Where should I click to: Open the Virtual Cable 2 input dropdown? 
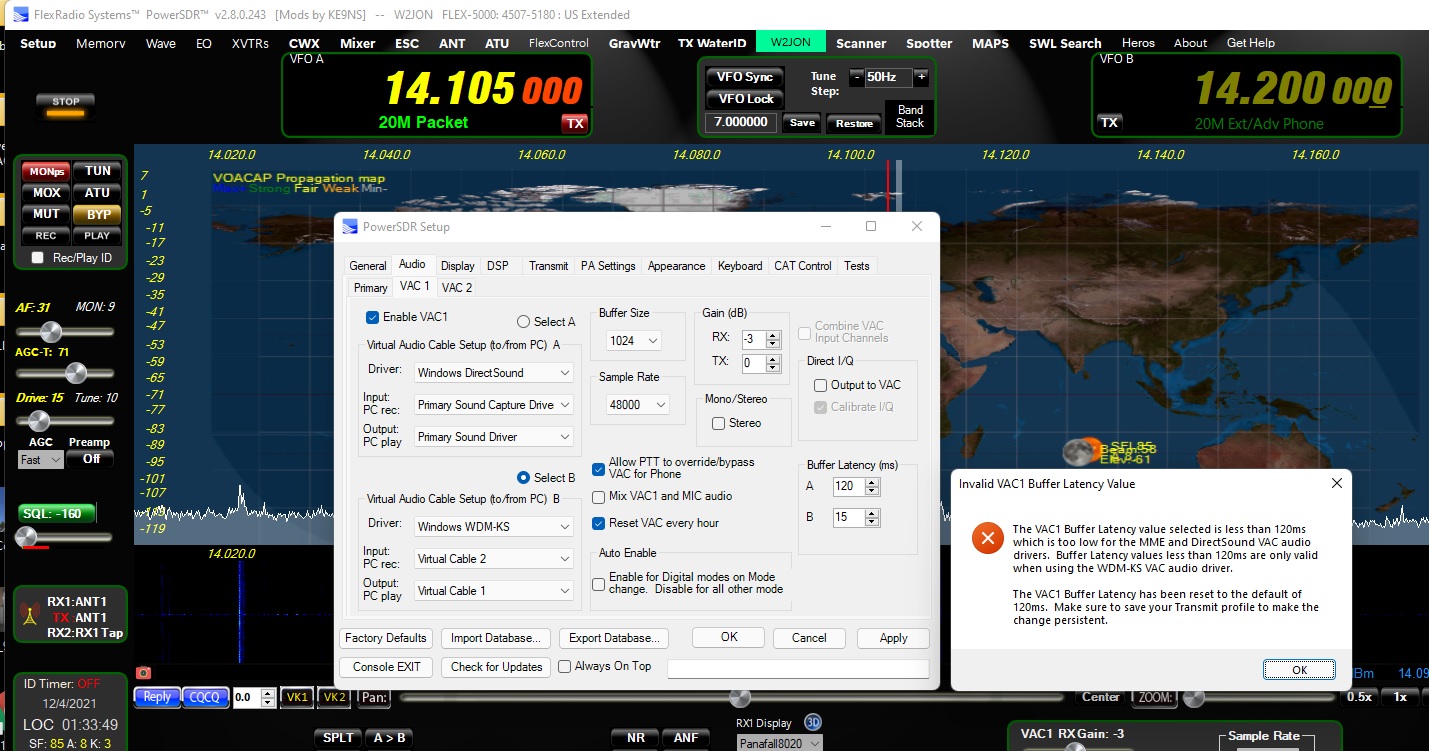pyautogui.click(x=494, y=559)
